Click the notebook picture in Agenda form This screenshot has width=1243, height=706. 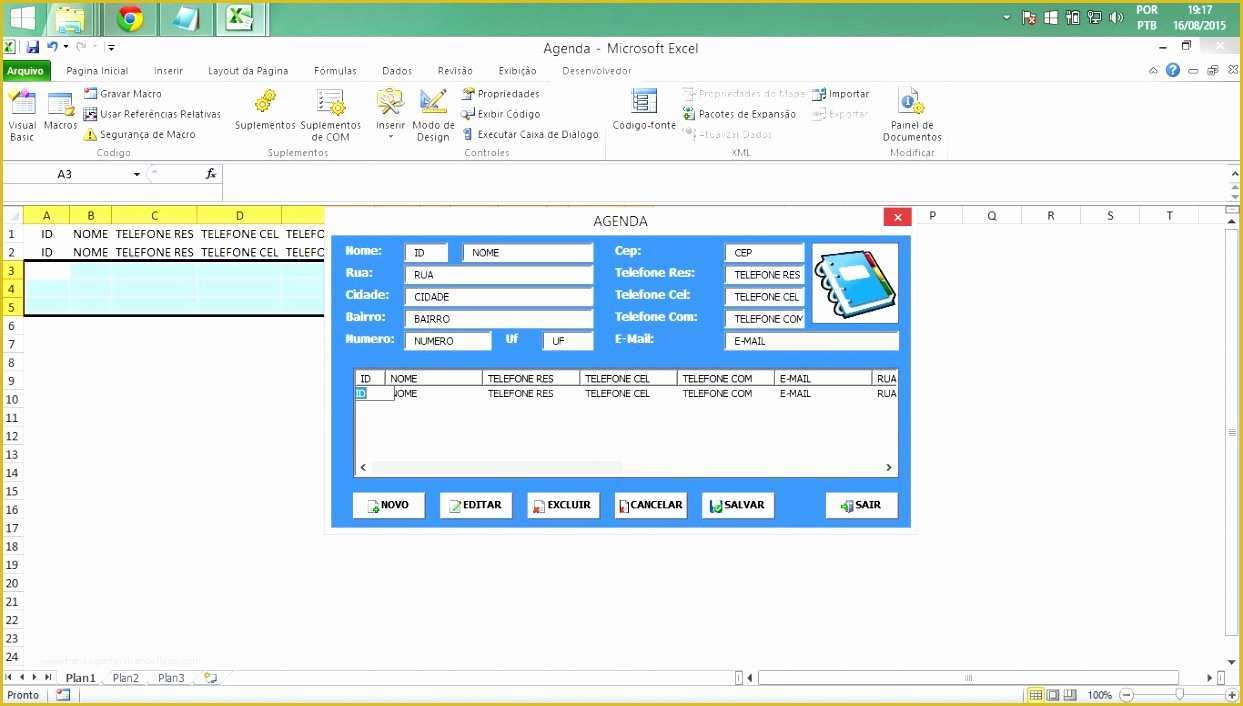pyautogui.click(x=855, y=284)
